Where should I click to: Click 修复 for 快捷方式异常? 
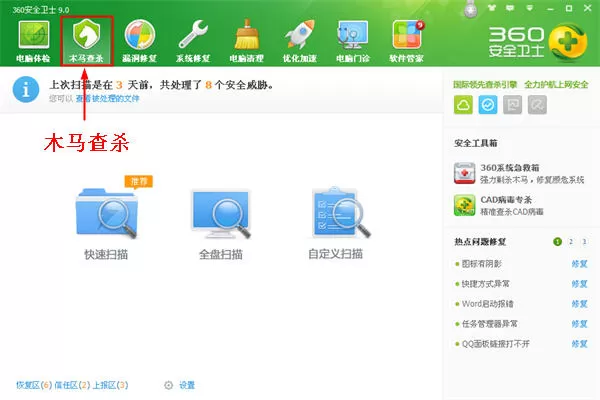click(x=579, y=284)
